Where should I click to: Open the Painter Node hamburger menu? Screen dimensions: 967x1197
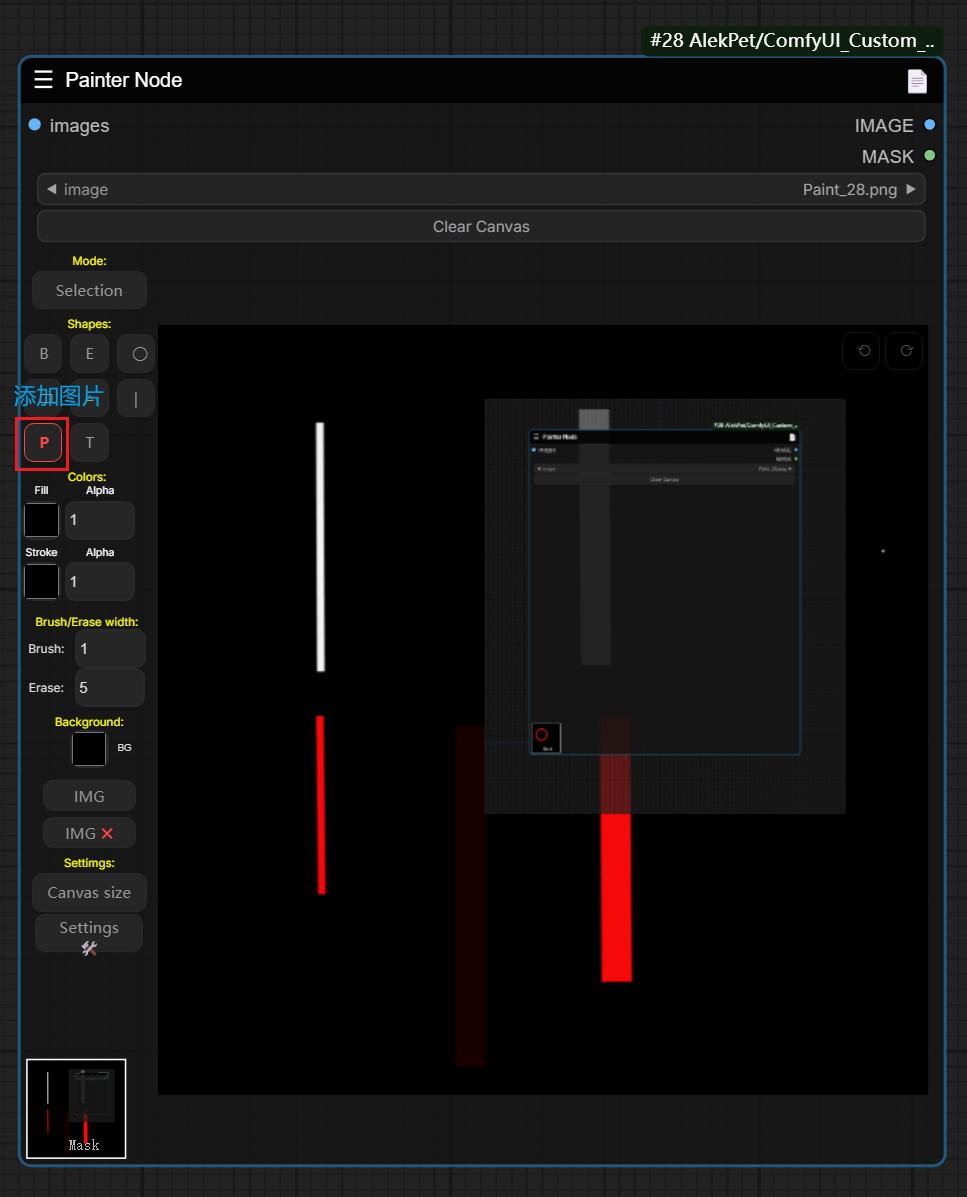[x=43, y=80]
